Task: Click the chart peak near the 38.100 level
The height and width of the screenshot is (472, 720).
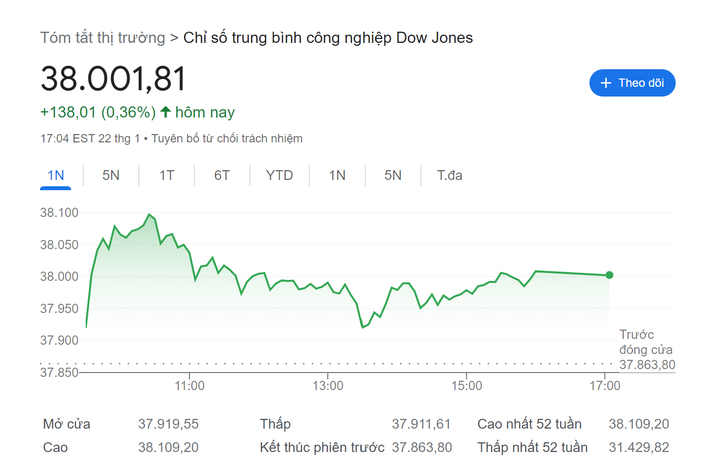Action: 149,214
